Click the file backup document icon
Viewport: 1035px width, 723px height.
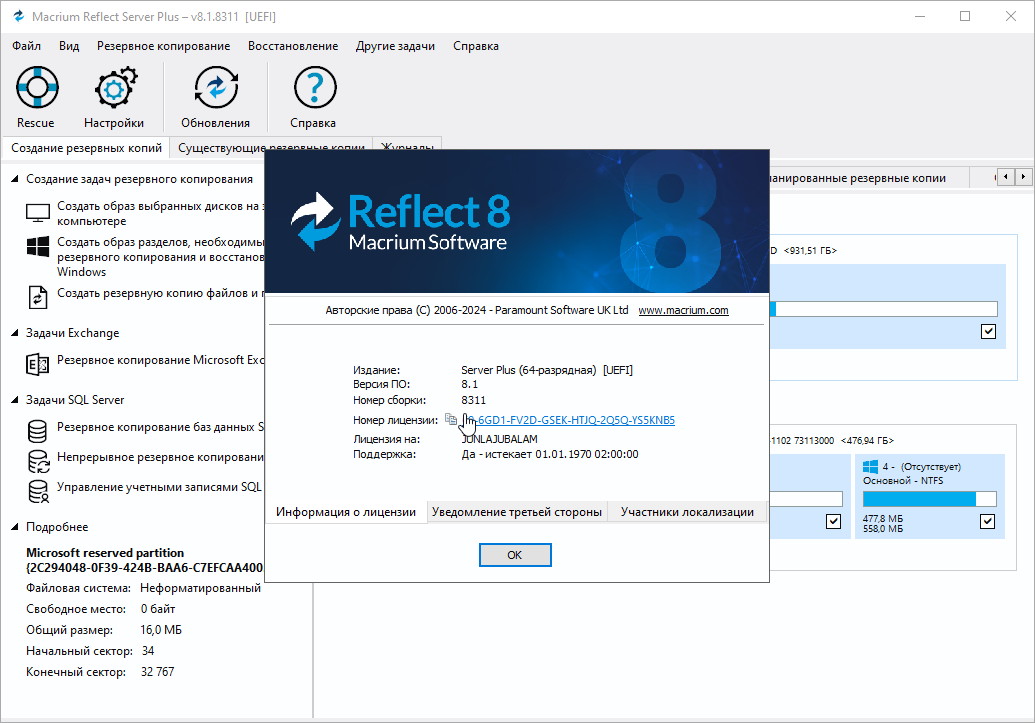[x=38, y=297]
